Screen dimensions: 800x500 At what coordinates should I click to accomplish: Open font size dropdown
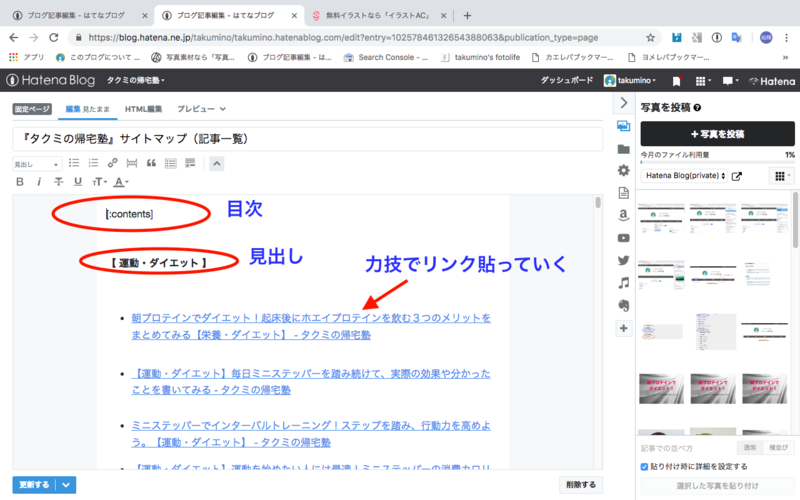tap(99, 182)
